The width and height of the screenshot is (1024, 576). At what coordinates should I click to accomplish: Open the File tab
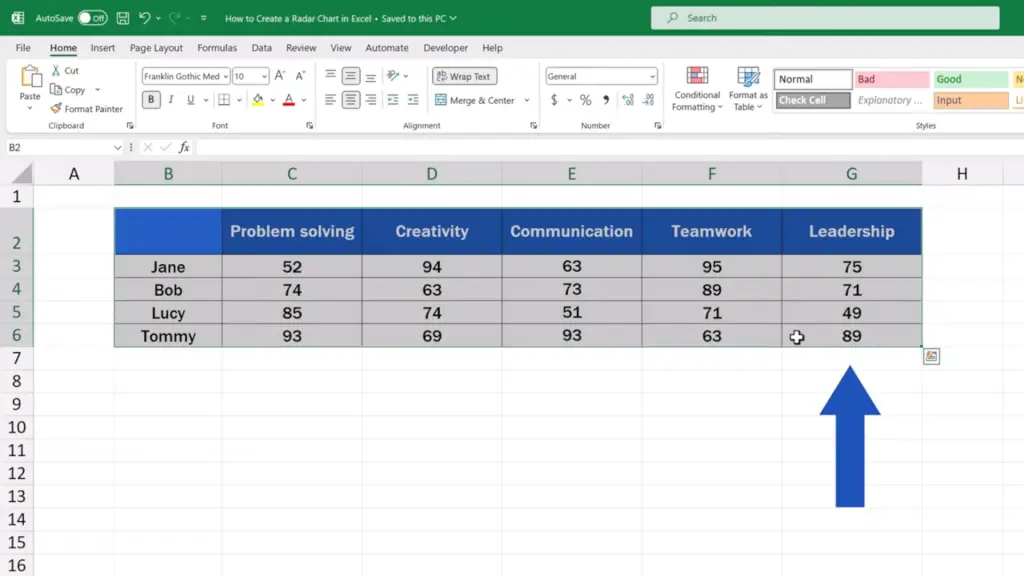(x=23, y=48)
